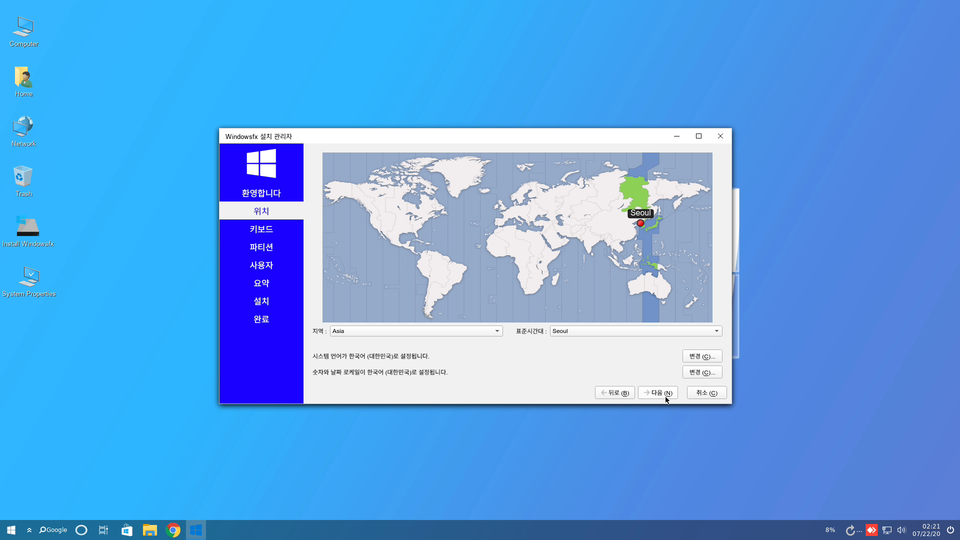Image resolution: width=960 pixels, height=540 pixels.
Task: Proceed with the 다음 next button
Action: click(658, 392)
